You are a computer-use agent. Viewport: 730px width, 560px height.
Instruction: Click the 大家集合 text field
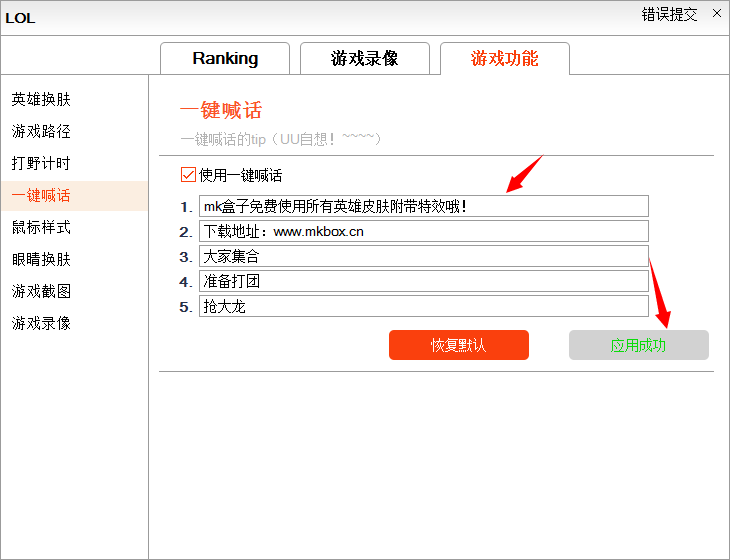pos(423,256)
